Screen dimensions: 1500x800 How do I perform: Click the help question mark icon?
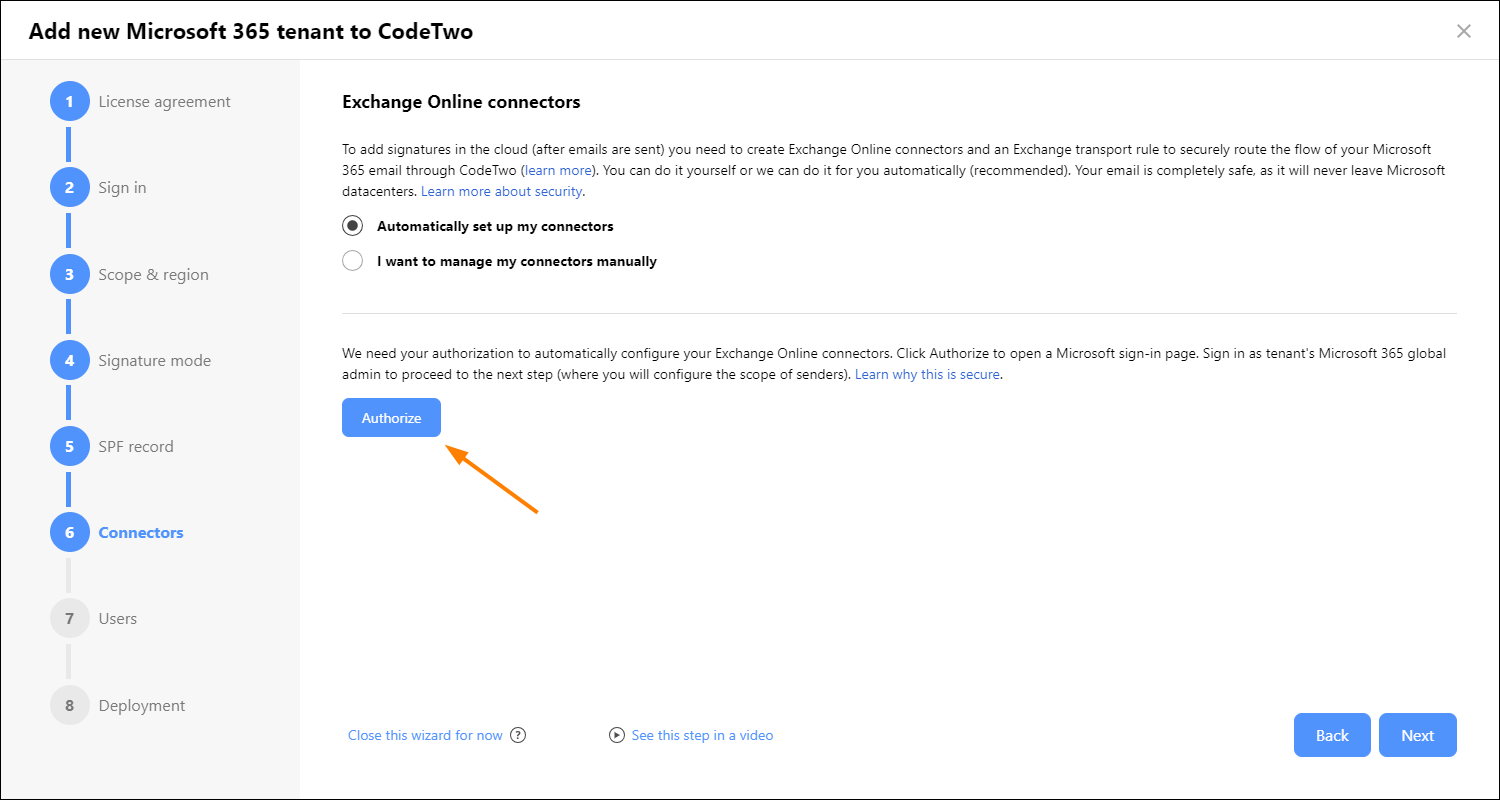click(x=518, y=735)
